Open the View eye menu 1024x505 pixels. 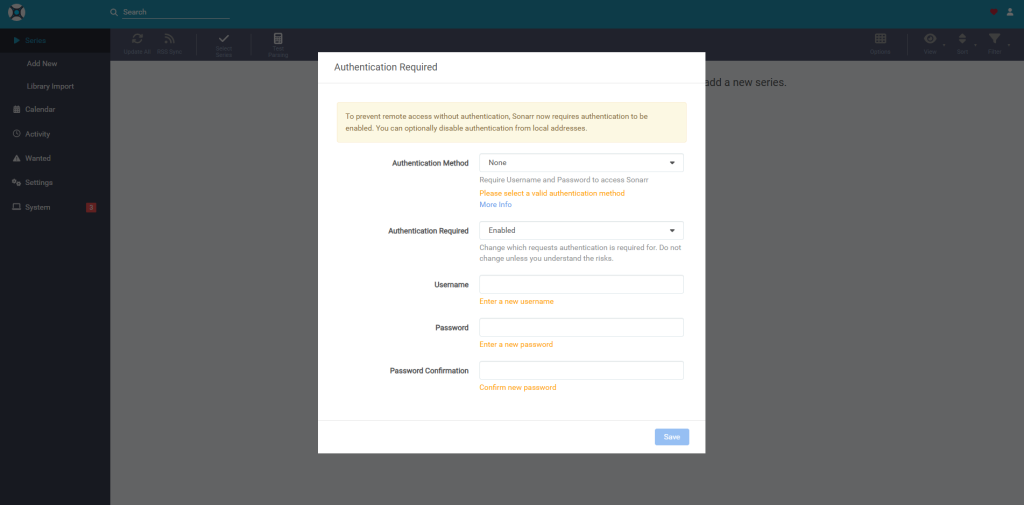930,39
